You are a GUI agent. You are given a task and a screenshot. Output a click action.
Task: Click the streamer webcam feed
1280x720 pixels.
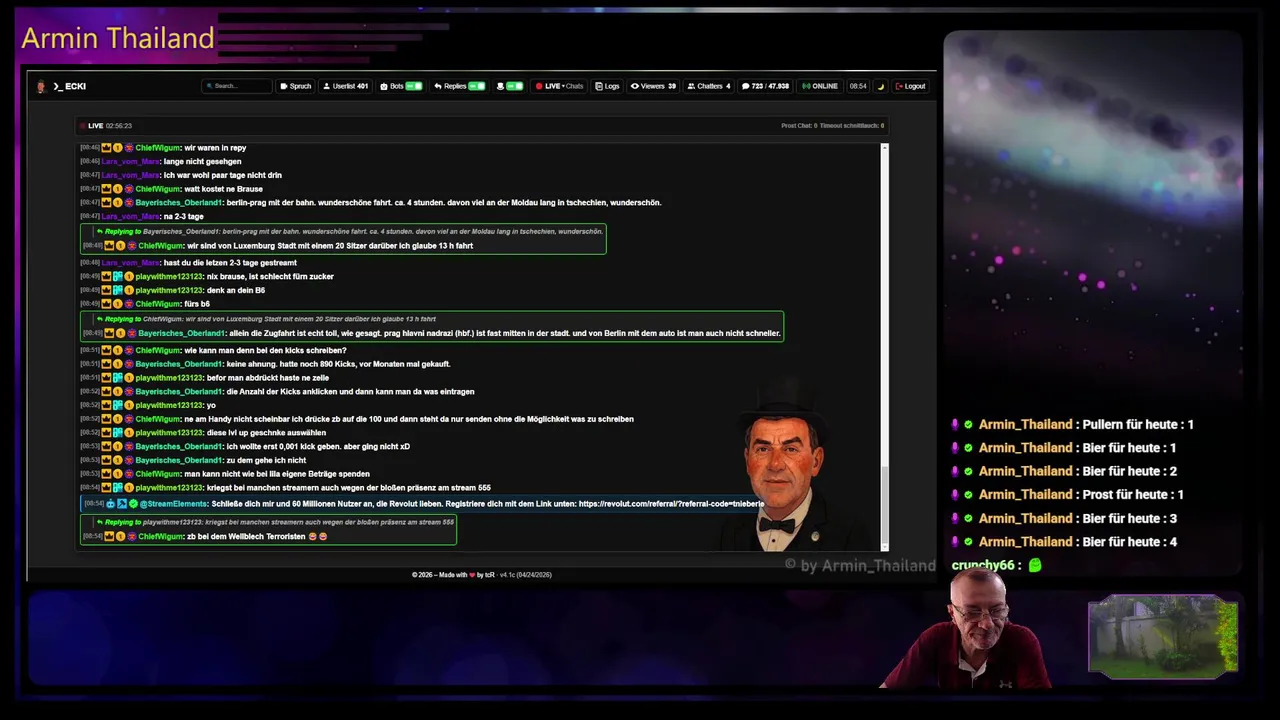pos(972,630)
